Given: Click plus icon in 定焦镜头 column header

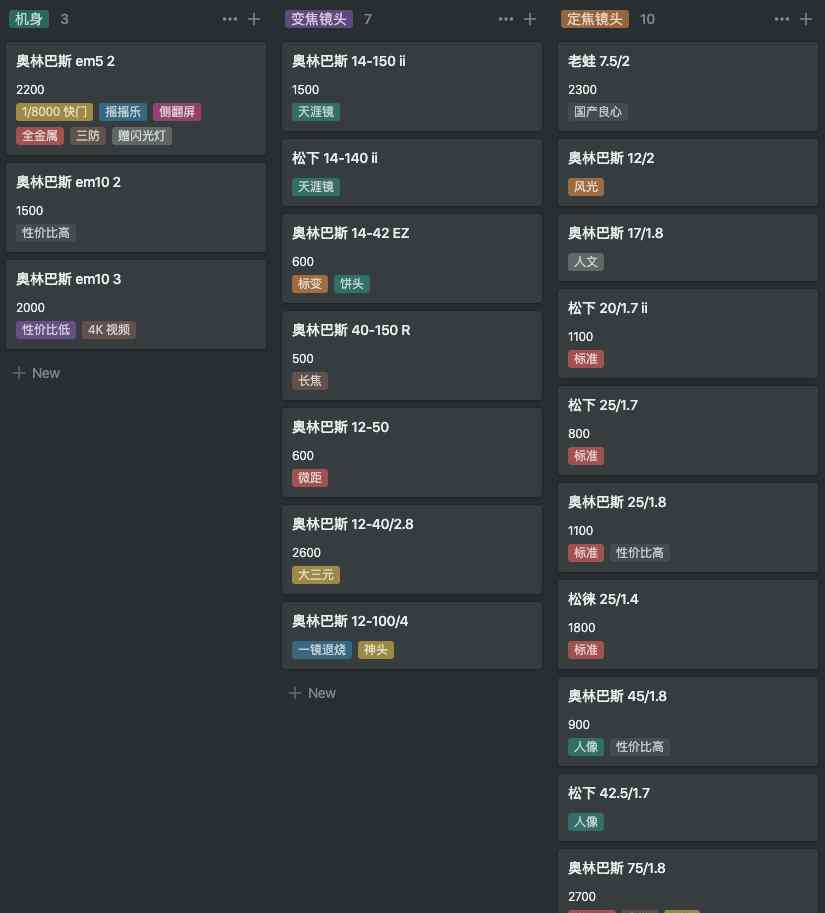Looking at the screenshot, I should pos(806,19).
